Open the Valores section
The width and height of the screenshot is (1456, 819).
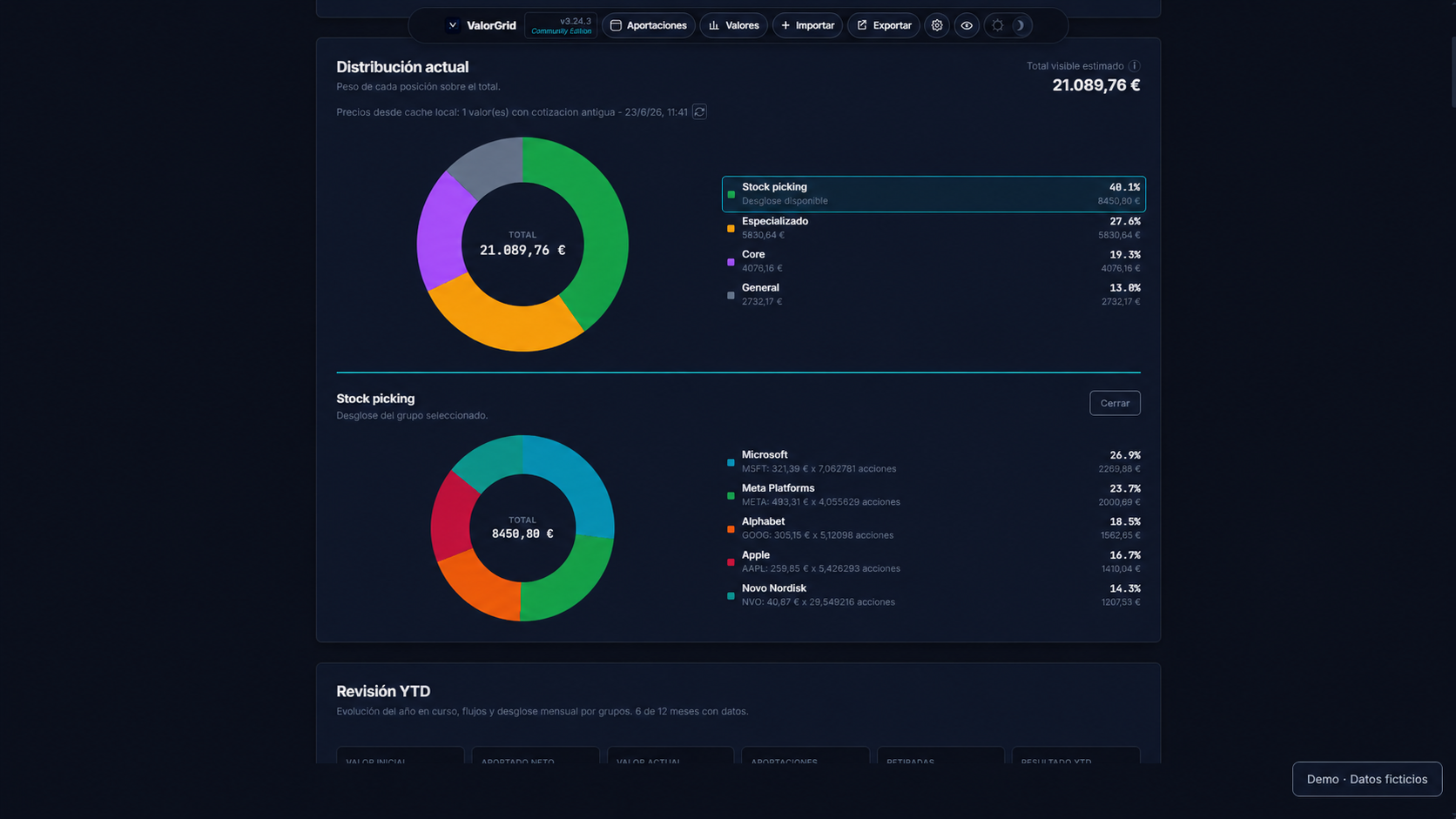click(x=733, y=25)
